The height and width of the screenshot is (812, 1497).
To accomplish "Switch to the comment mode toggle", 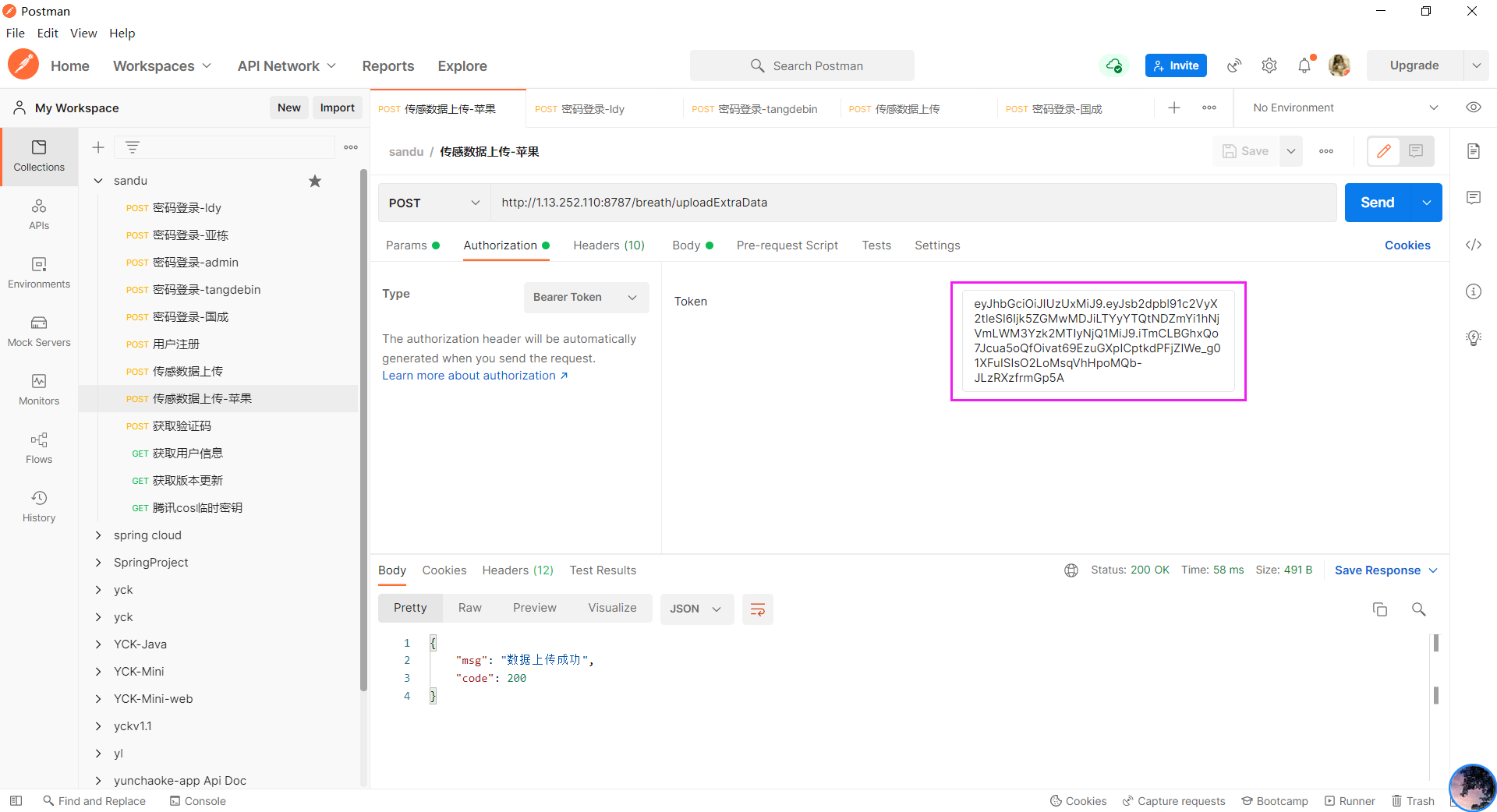I will click(x=1416, y=151).
